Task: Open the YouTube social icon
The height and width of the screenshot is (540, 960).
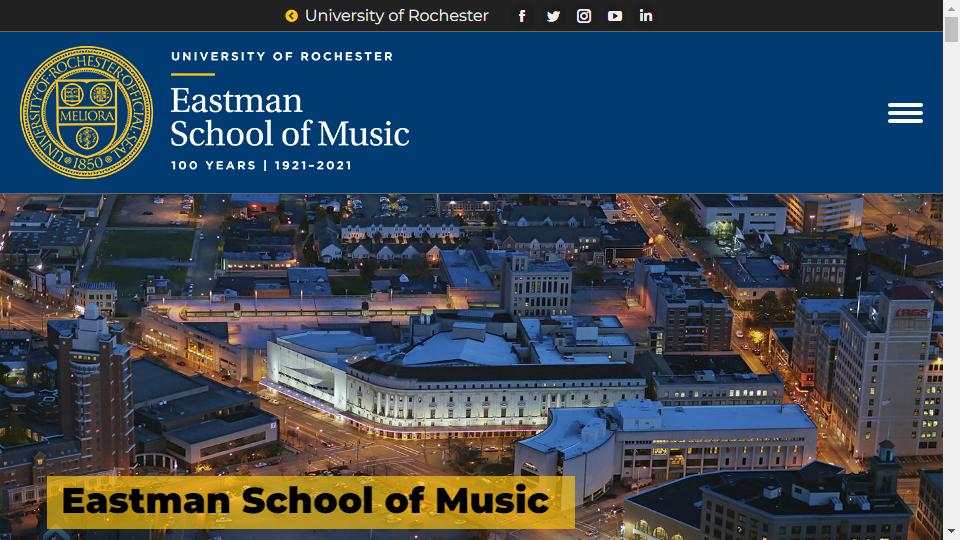Action: coord(615,16)
